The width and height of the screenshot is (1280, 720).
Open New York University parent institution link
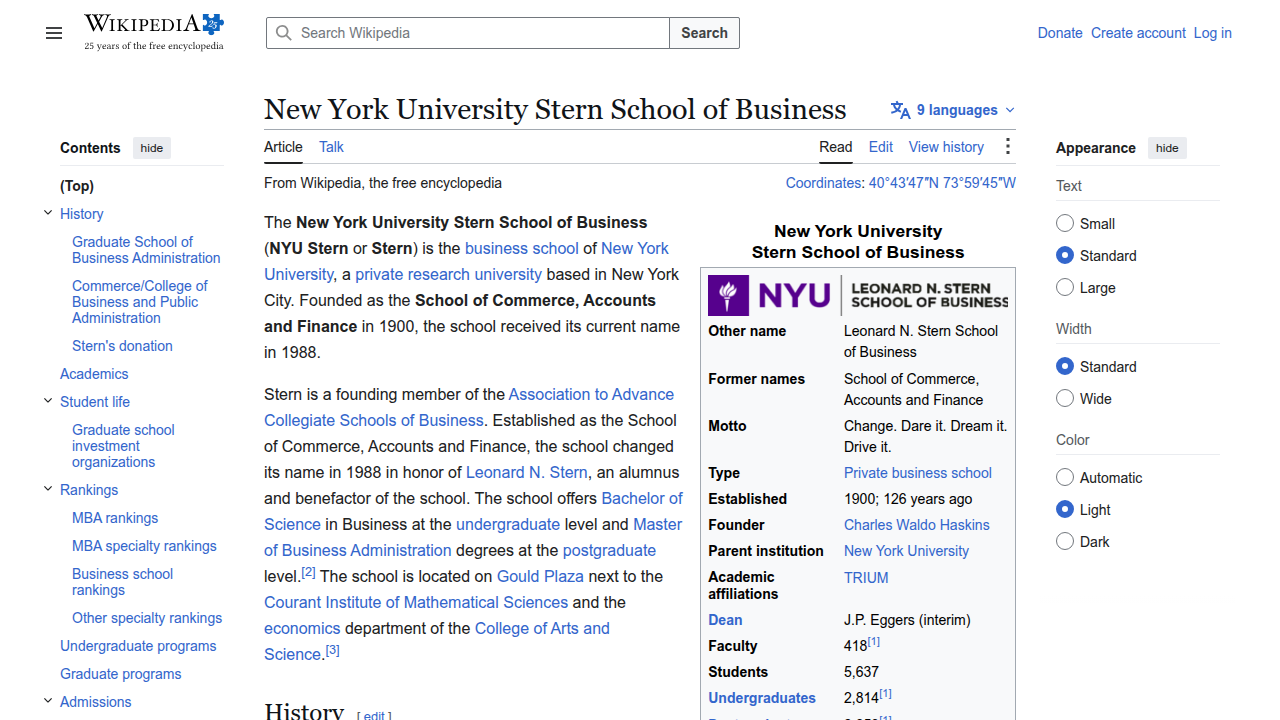(906, 551)
